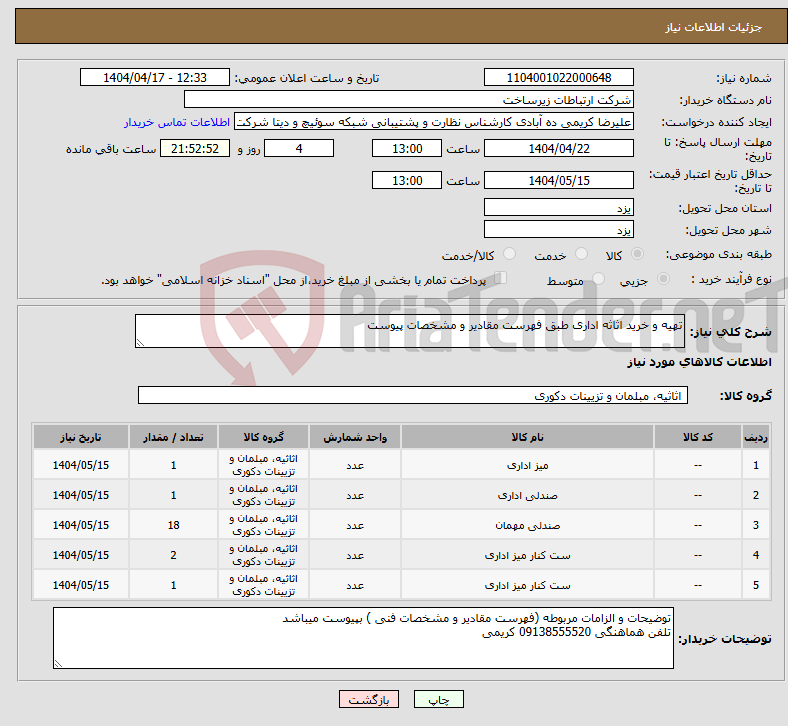Screen dimensions: 788x726
Task: Click the response deadline date 1404/04/22
Action: [x=559, y=149]
